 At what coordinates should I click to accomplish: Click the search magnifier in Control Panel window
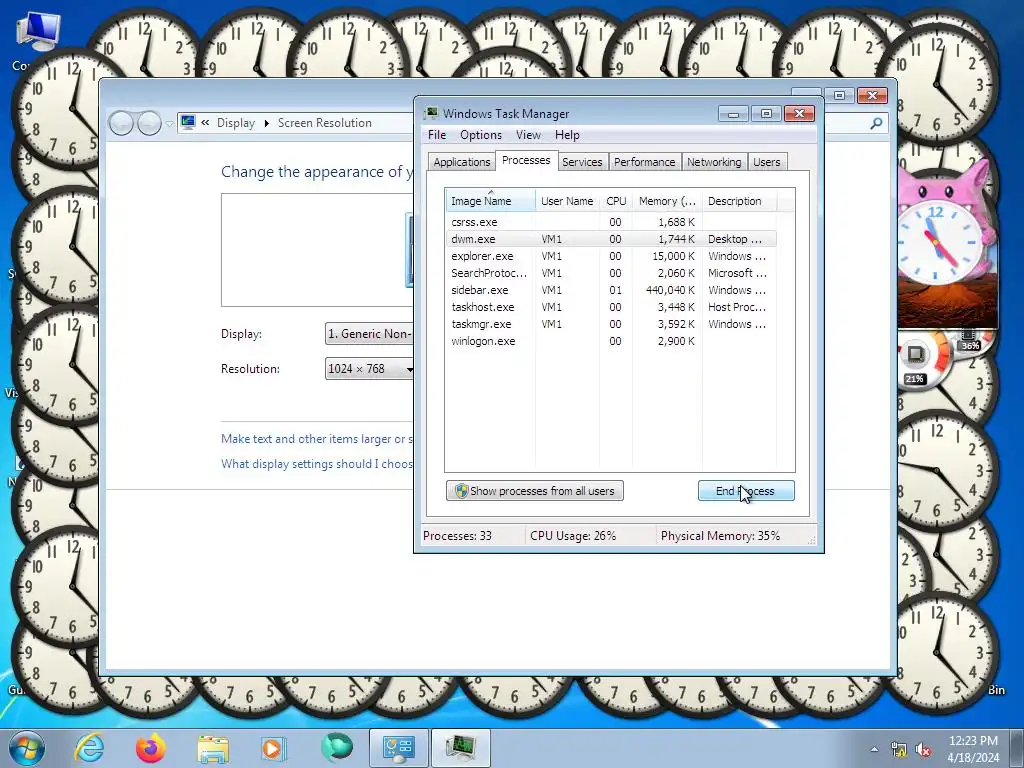(876, 123)
